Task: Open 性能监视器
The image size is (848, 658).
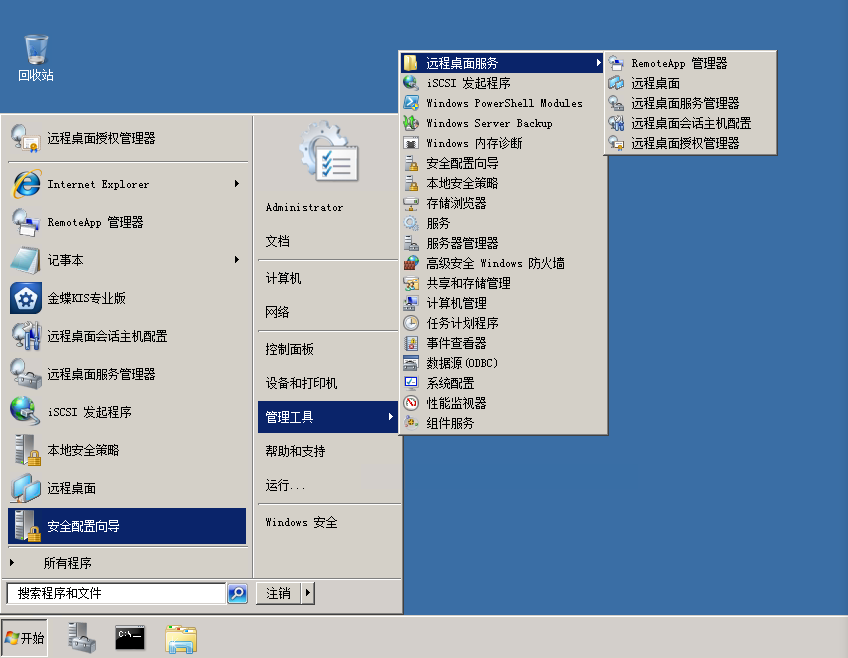Action: [x=502, y=403]
